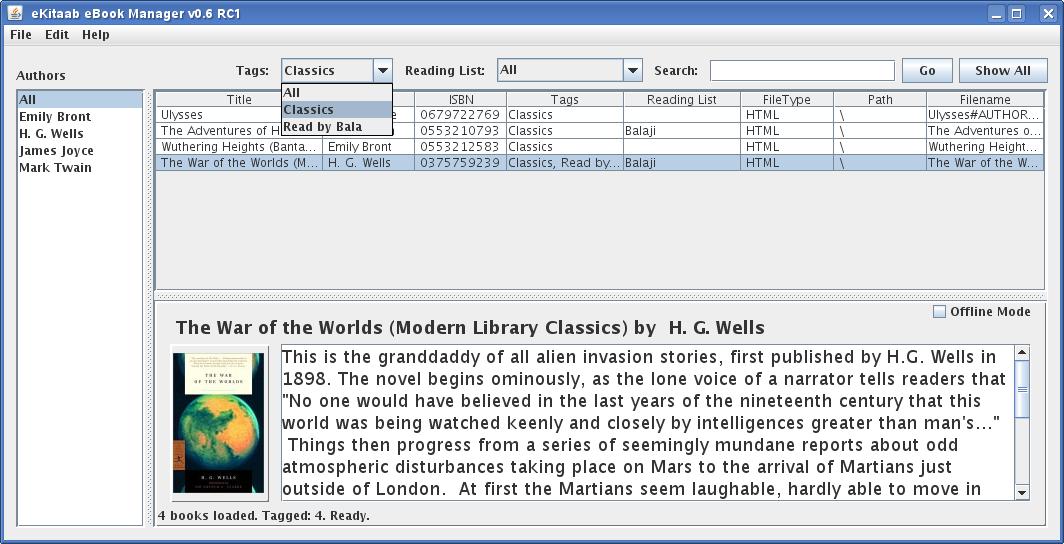
Task: Click the War of the Worlds cover thumbnail
Action: [219, 421]
